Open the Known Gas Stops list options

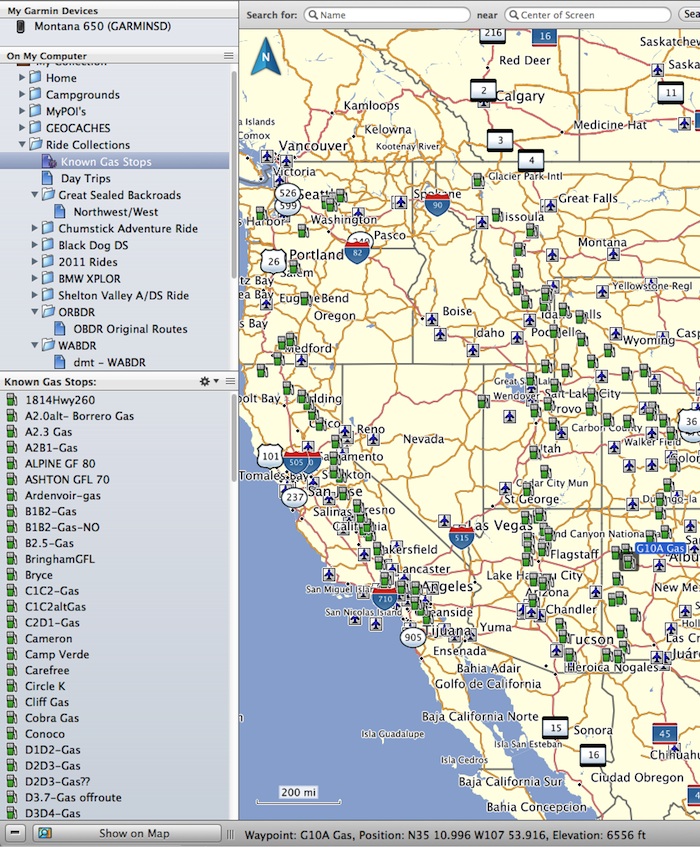231,381
